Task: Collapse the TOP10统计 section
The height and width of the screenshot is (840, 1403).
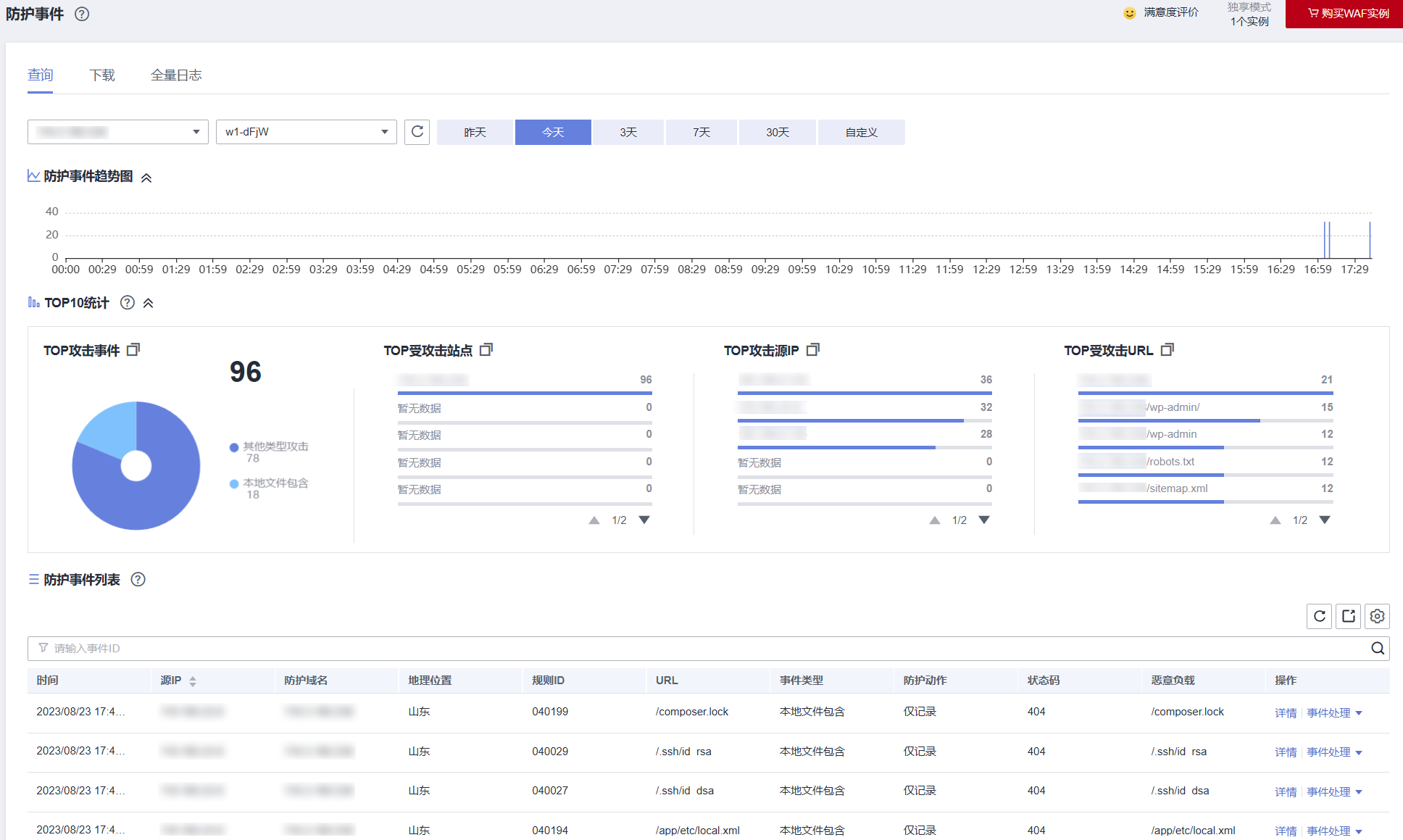Action: tap(149, 304)
